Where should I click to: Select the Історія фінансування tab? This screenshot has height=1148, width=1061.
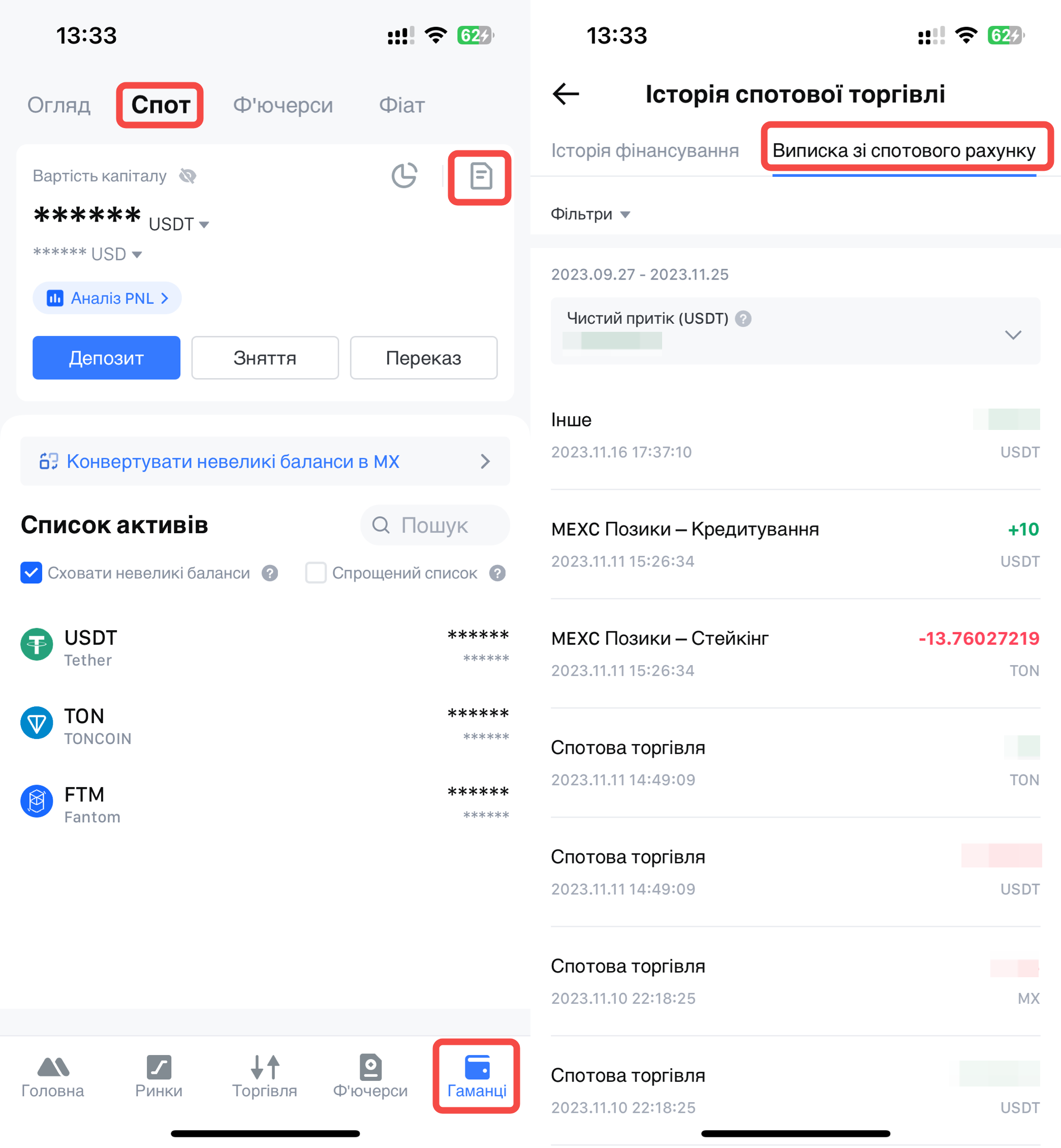click(645, 150)
